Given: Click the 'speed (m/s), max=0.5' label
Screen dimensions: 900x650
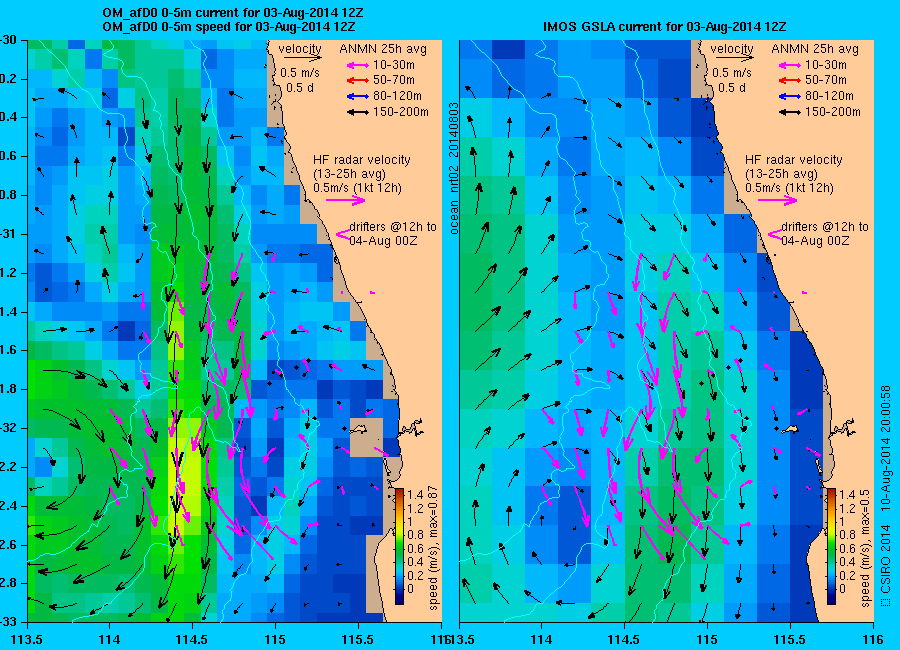Looking at the screenshot, I should (x=864, y=548).
